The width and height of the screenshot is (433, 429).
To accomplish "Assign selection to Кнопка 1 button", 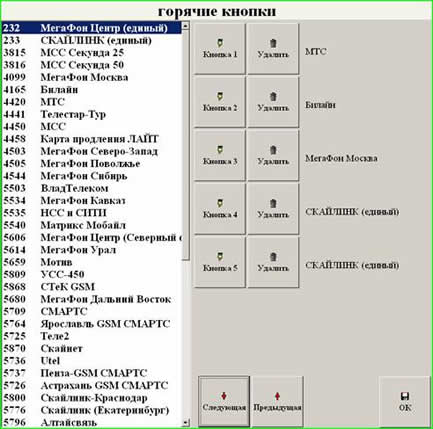I will pos(220,49).
